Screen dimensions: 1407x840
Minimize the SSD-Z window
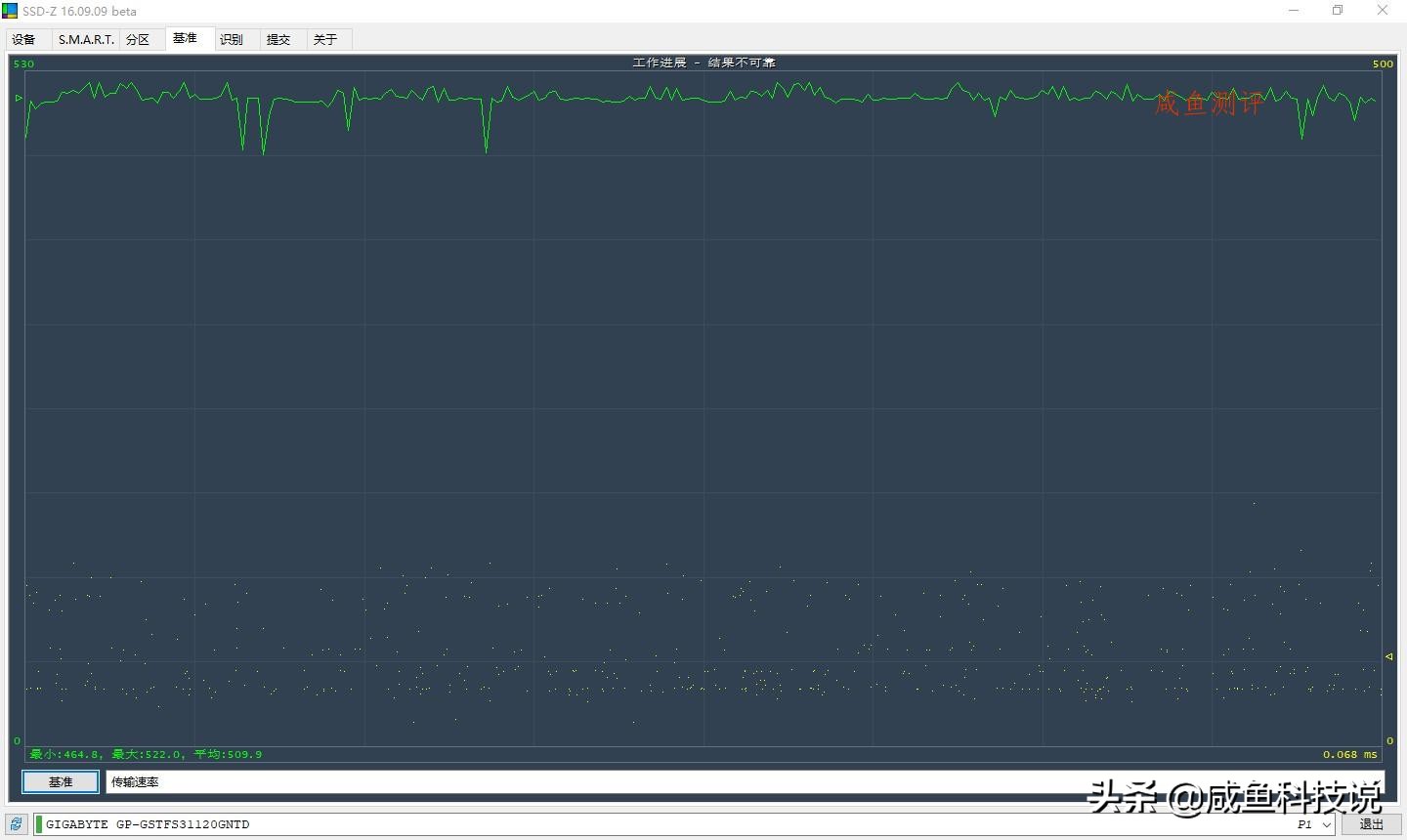click(x=1294, y=11)
